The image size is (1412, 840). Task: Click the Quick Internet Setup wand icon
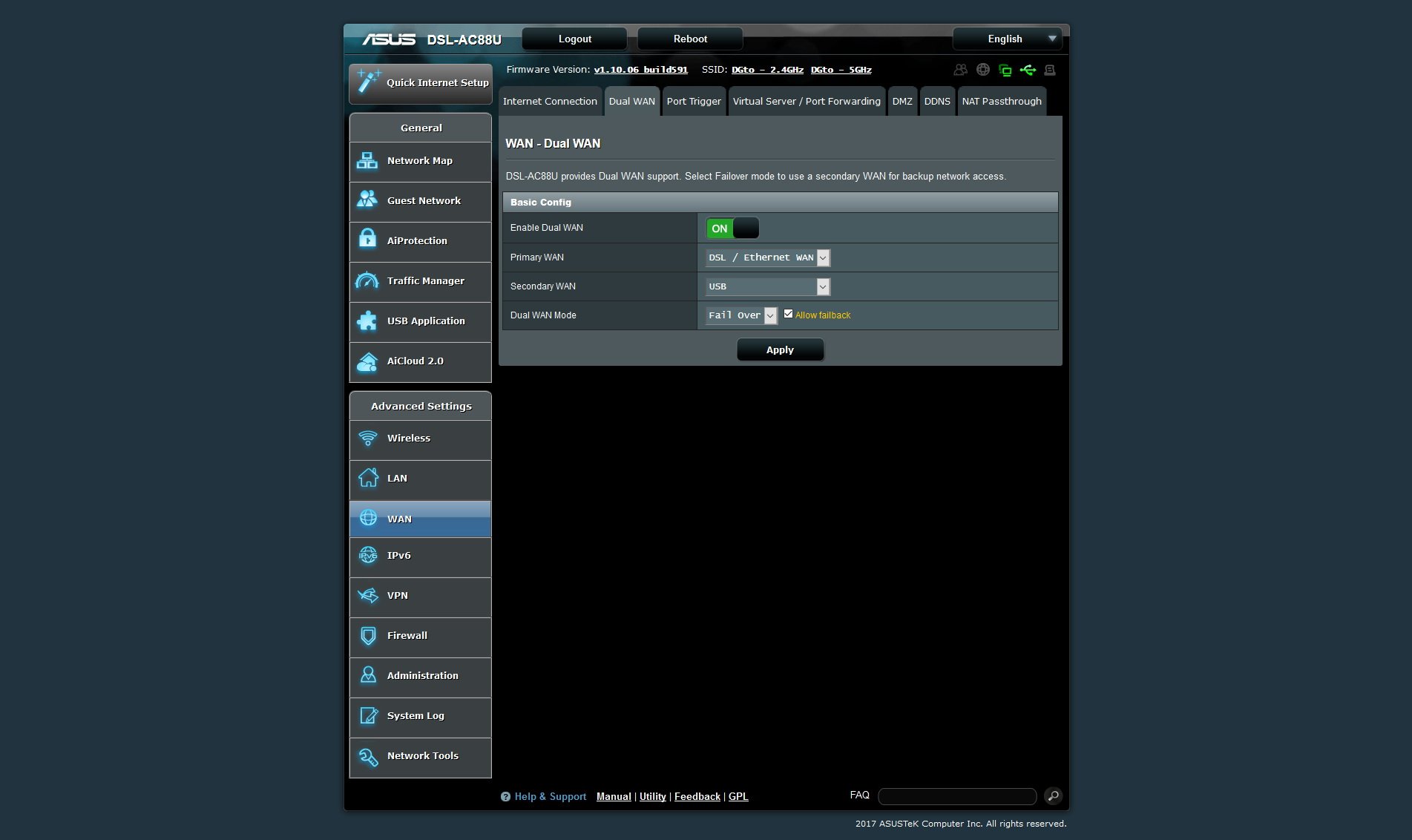click(367, 82)
